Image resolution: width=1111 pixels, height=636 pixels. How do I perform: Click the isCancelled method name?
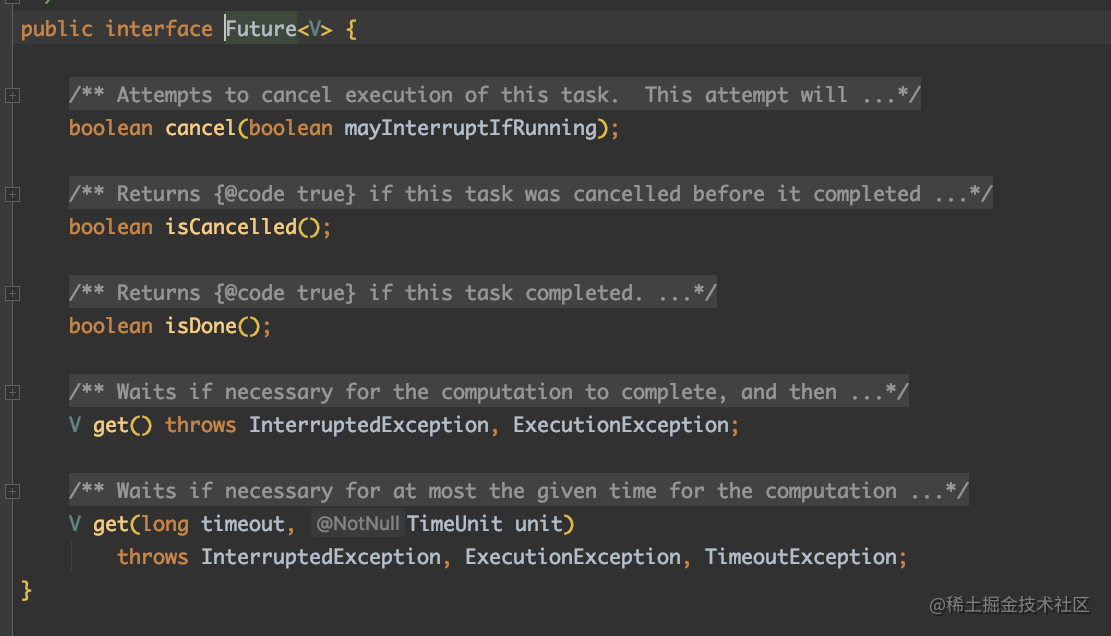pyautogui.click(x=231, y=227)
